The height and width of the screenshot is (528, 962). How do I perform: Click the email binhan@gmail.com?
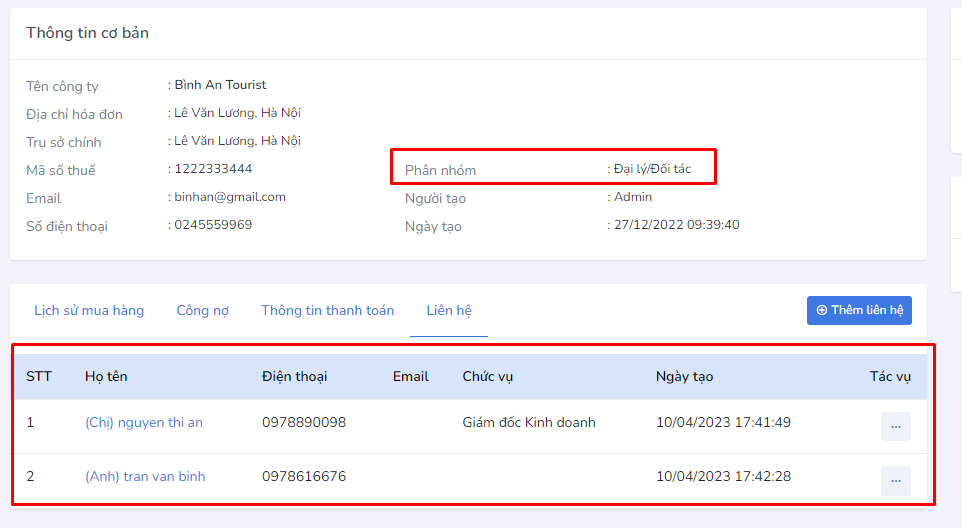(230, 197)
